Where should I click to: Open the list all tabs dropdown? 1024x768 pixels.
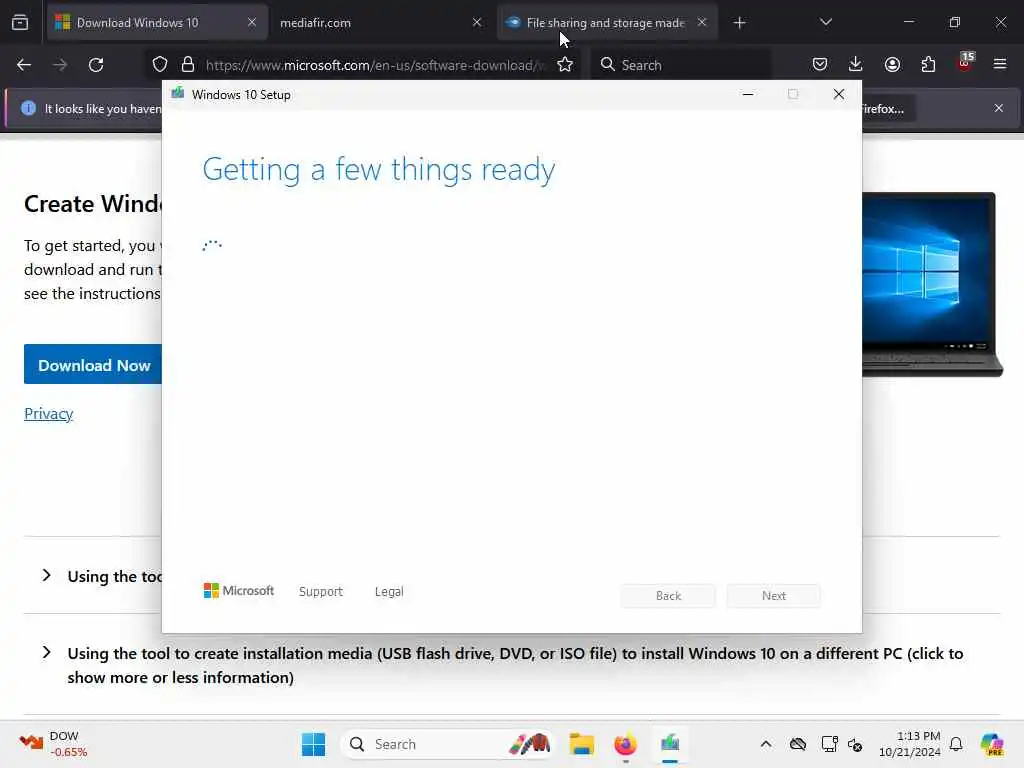pyautogui.click(x=825, y=22)
